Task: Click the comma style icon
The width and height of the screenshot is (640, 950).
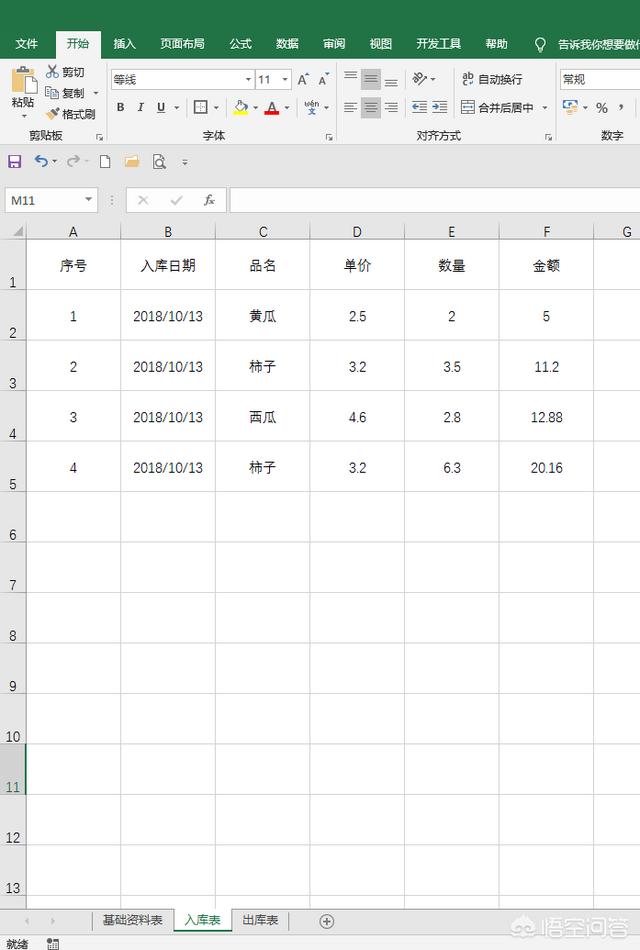Action: click(x=621, y=107)
